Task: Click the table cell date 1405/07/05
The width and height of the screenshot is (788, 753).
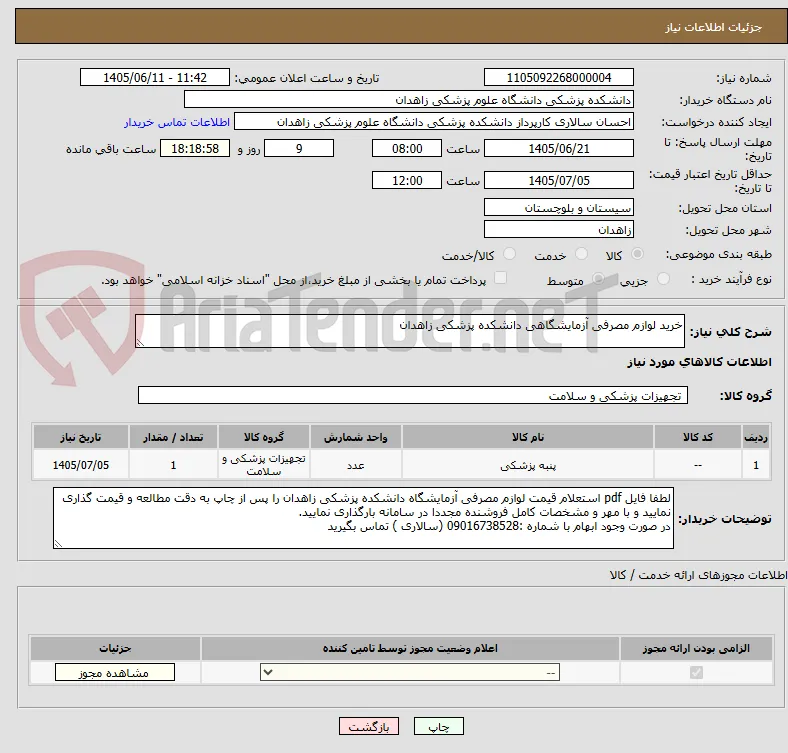Action: coord(81,465)
